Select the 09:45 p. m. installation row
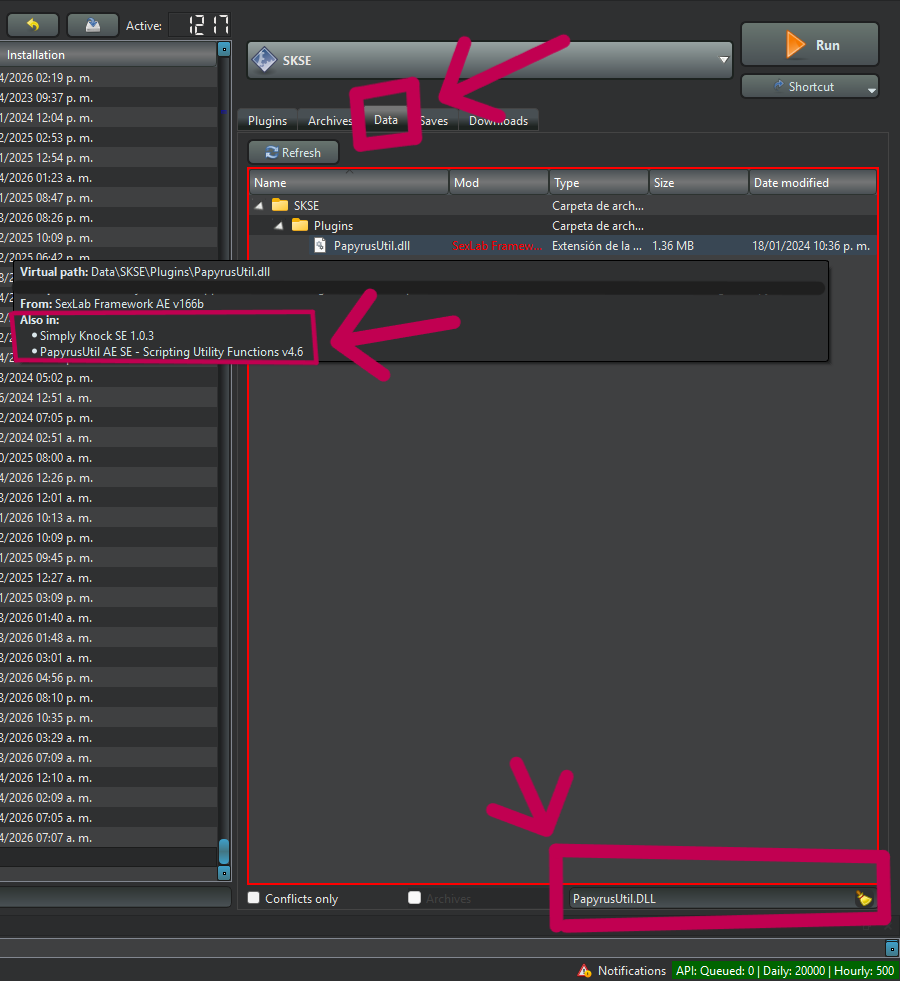The height and width of the screenshot is (981, 900). [x=108, y=558]
